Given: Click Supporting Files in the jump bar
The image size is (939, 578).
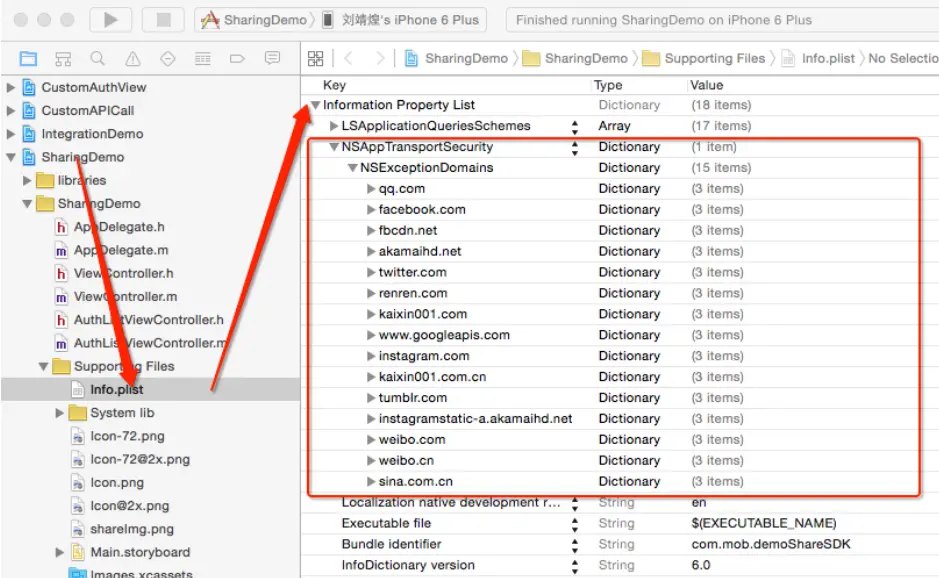Looking at the screenshot, I should pyautogui.click(x=704, y=58).
